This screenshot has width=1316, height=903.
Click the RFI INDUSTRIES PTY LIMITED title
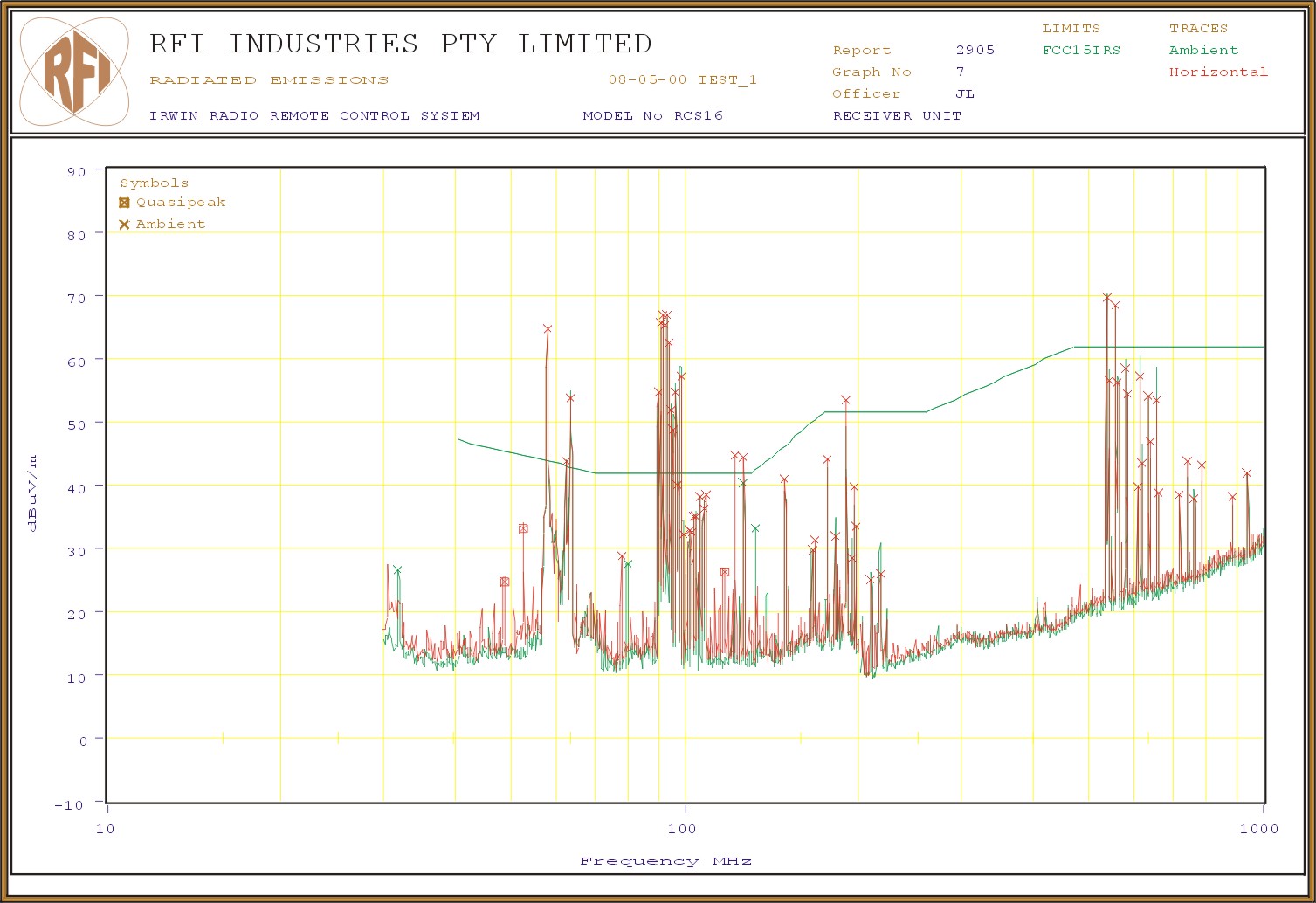400,44
